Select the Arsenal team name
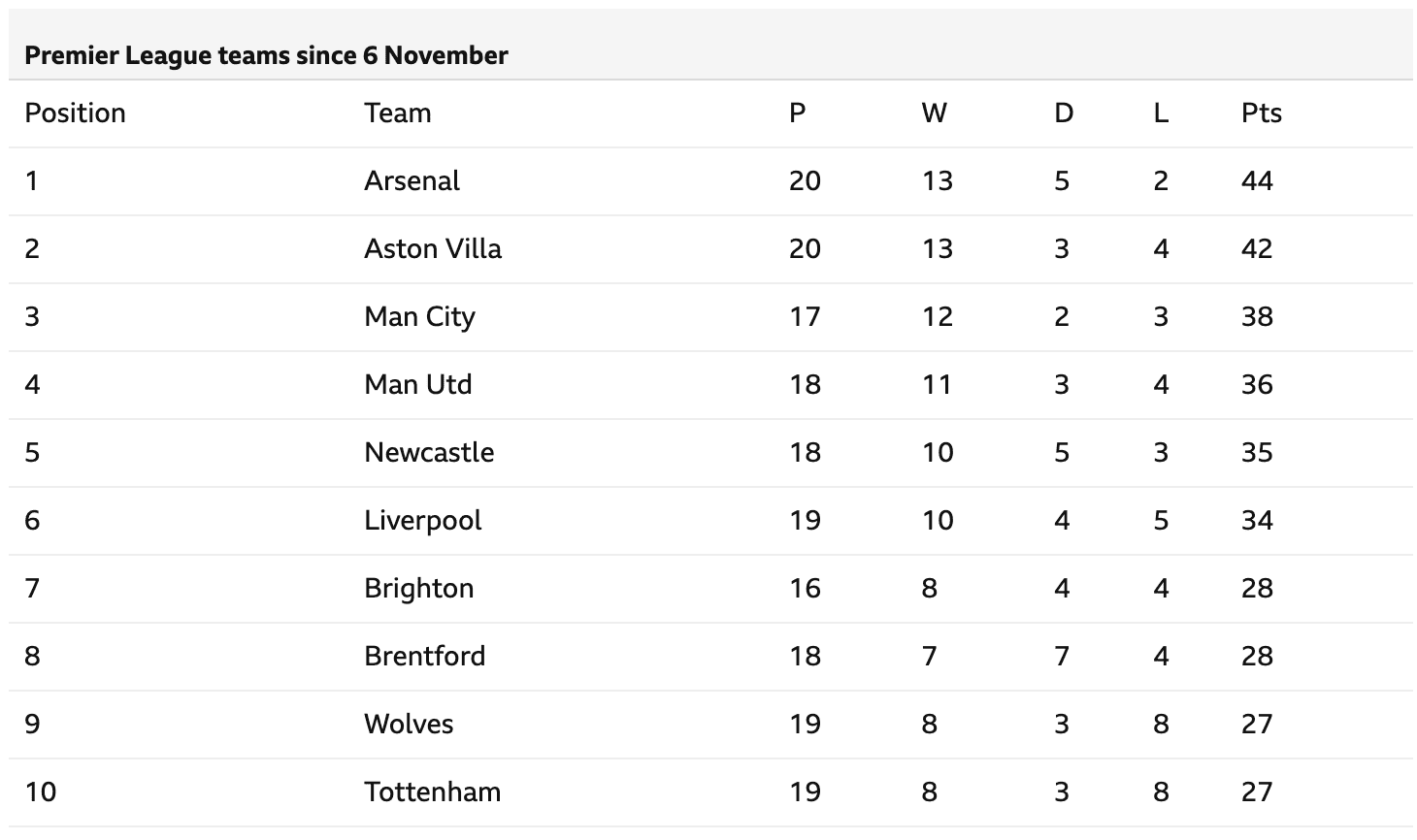Image resolution: width=1417 pixels, height=840 pixels. [x=412, y=181]
